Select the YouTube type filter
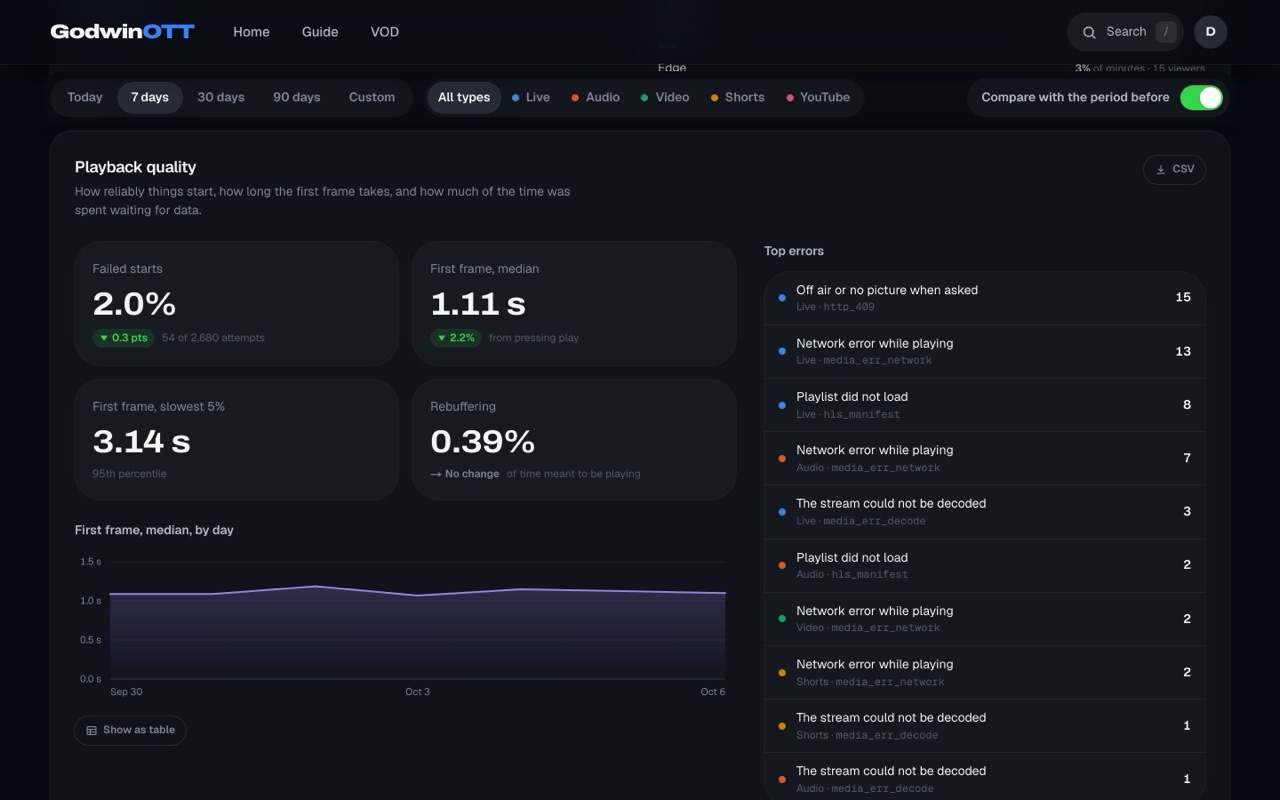The width and height of the screenshot is (1280, 800). pyautogui.click(x=818, y=97)
